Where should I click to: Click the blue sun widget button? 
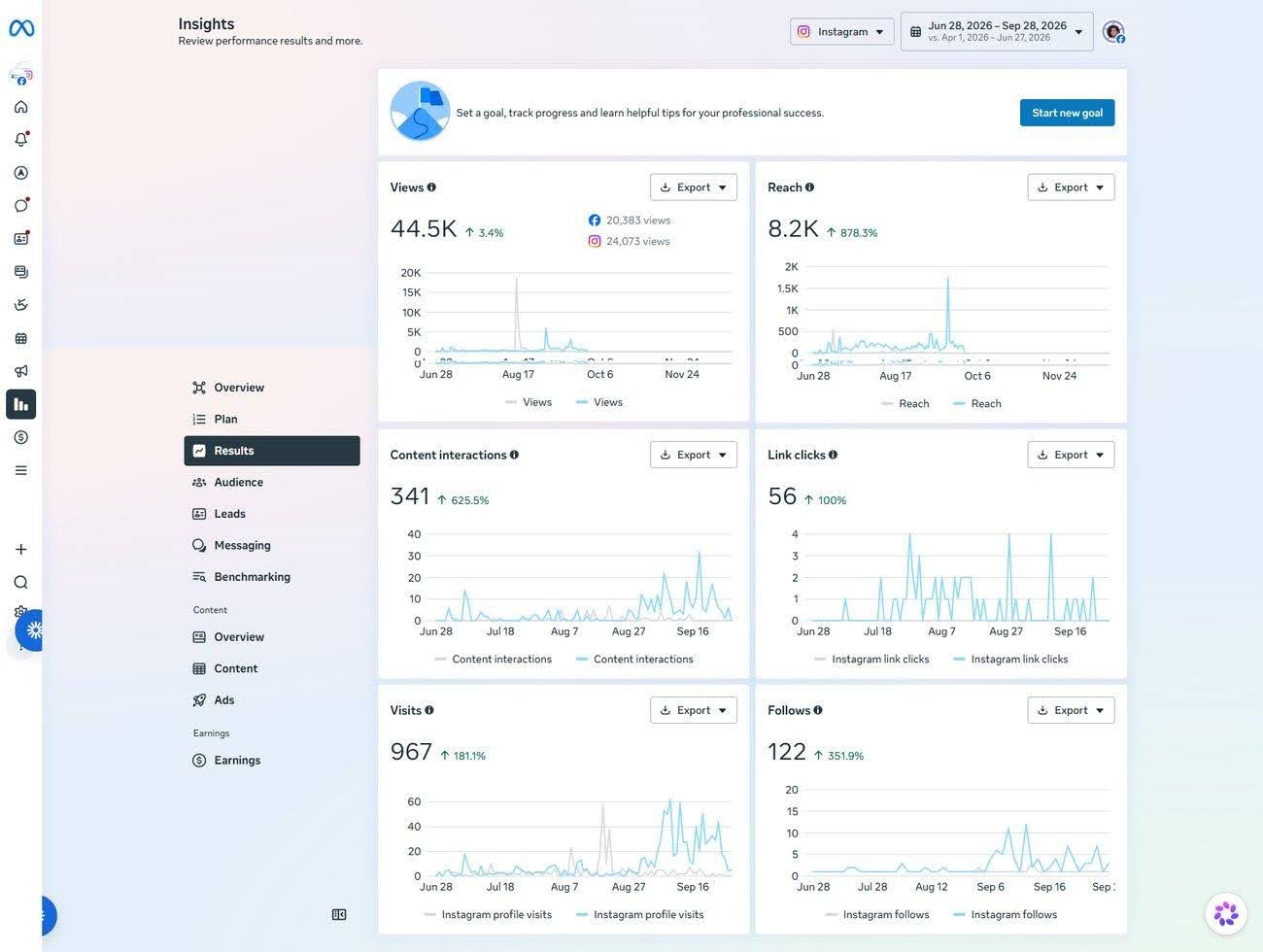(33, 630)
